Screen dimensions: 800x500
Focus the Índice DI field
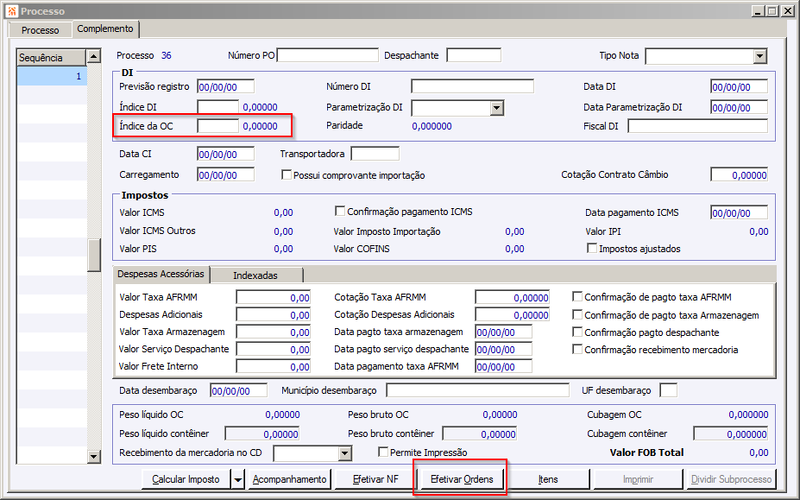pos(218,107)
